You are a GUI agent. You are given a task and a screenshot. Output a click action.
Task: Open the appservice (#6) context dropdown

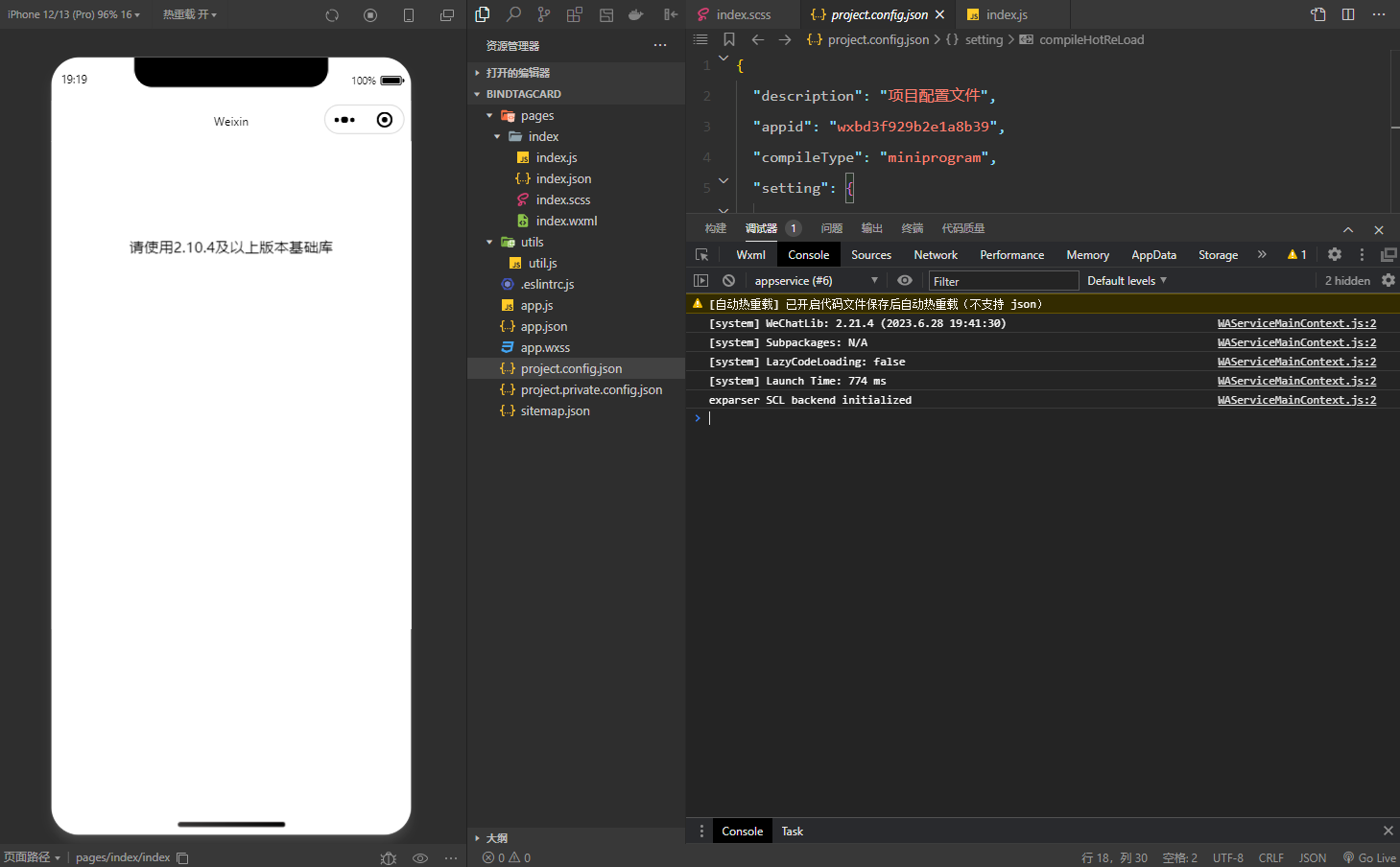point(816,281)
